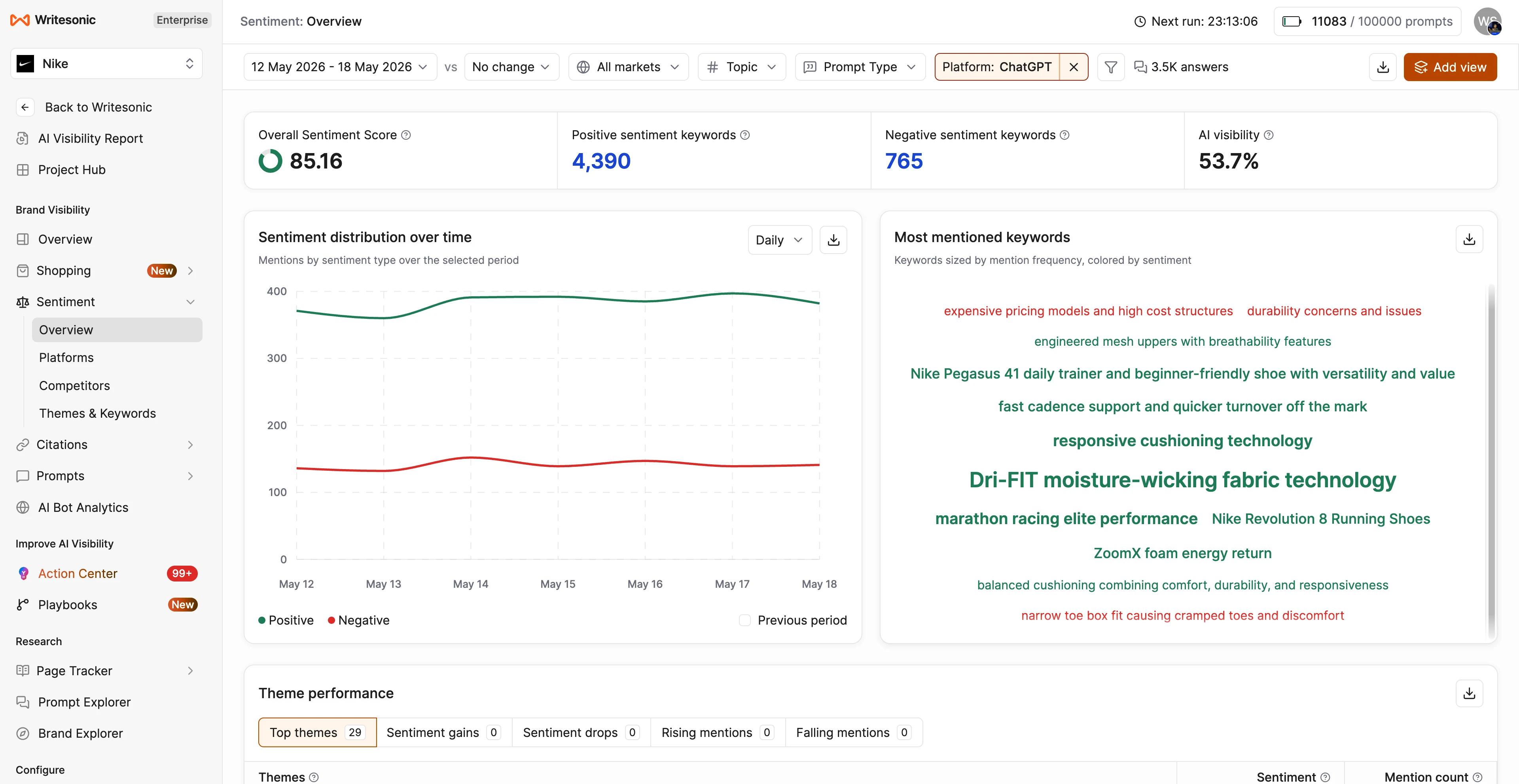
Task: Download the Sentiment distribution chart
Action: point(833,240)
